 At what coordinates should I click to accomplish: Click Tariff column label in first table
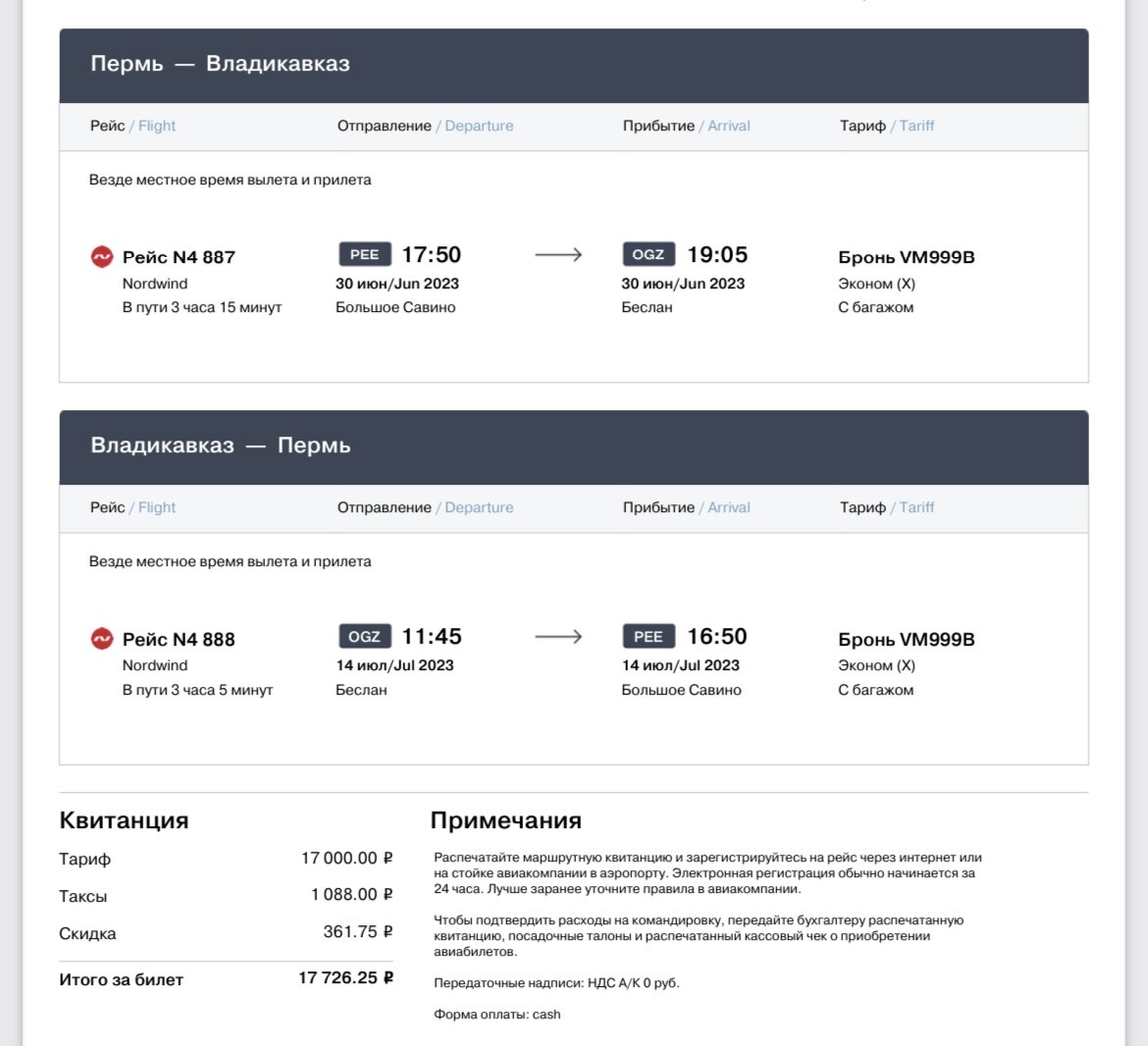916,126
